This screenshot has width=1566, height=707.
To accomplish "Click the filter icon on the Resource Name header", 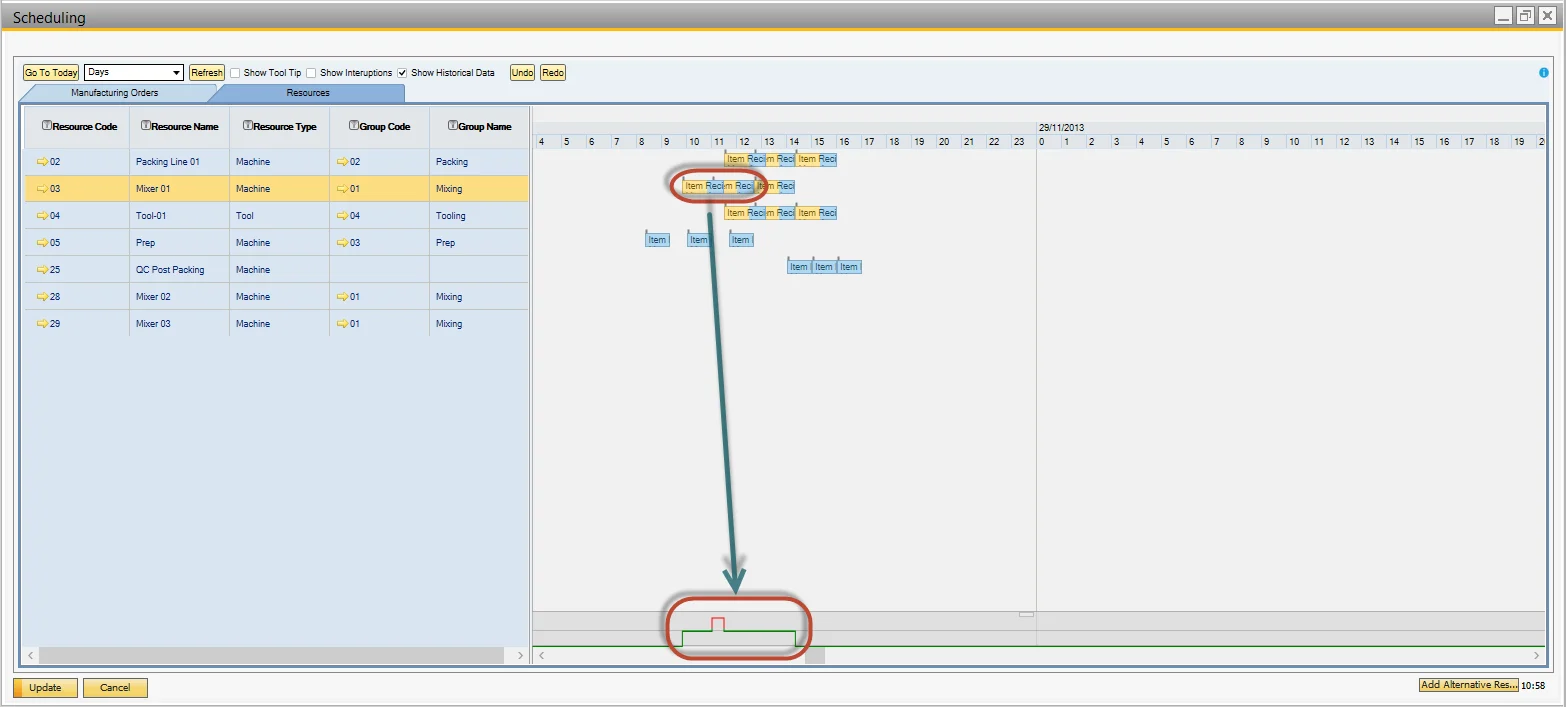I will point(146,126).
